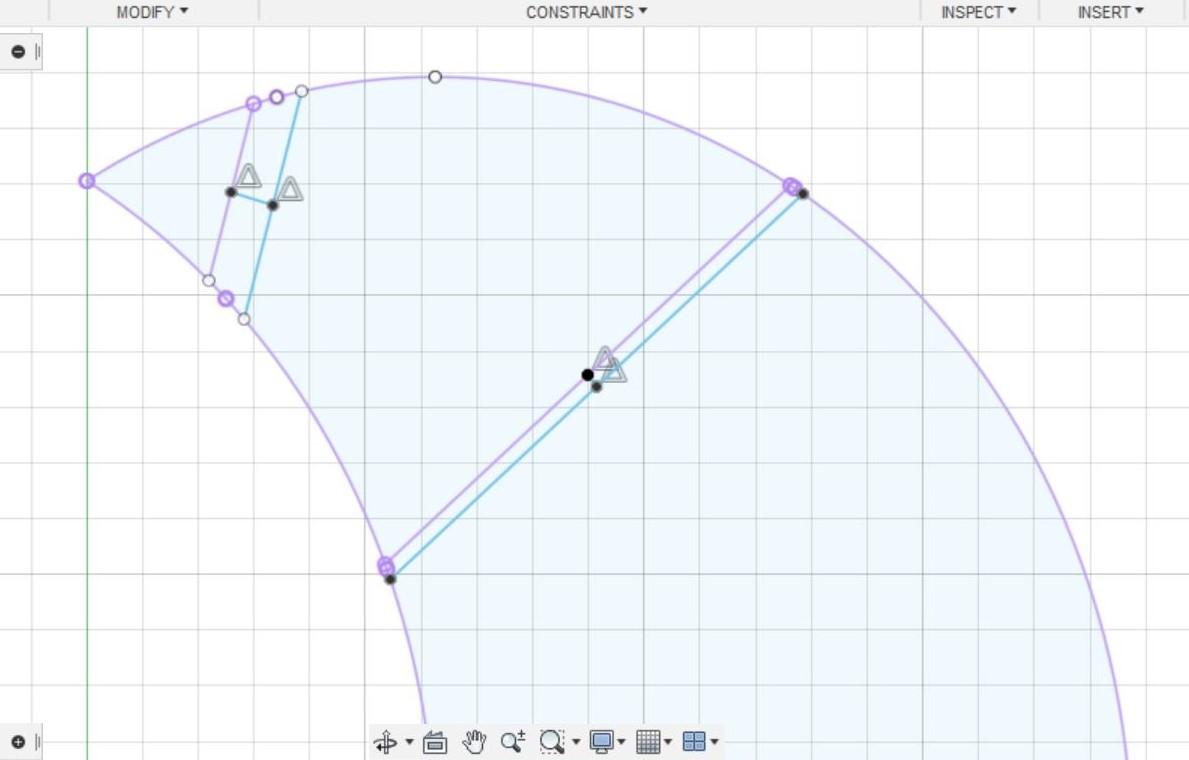Open the MODIFY menu
The image size is (1189, 760).
[x=152, y=12]
